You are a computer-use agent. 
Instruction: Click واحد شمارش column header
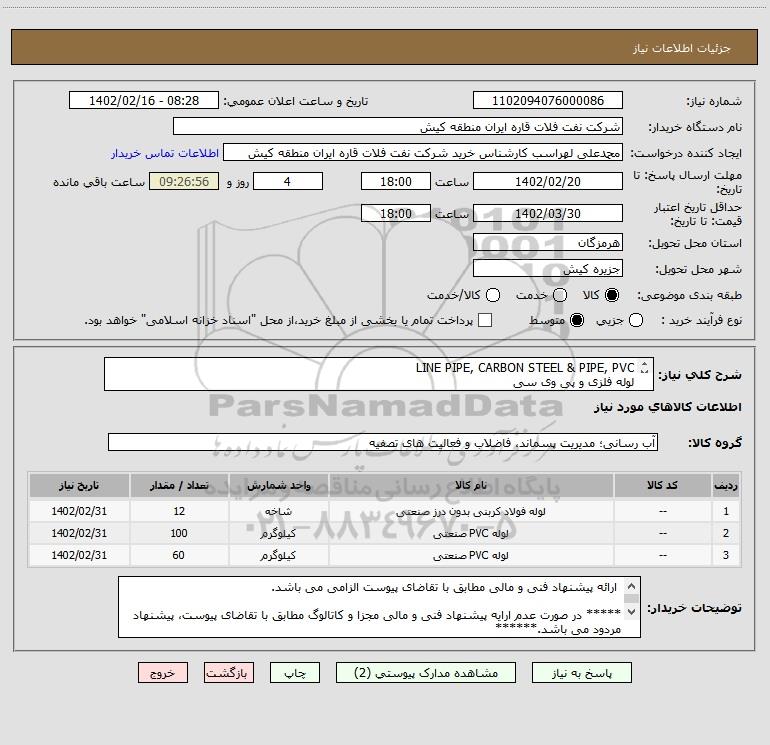pos(278,485)
